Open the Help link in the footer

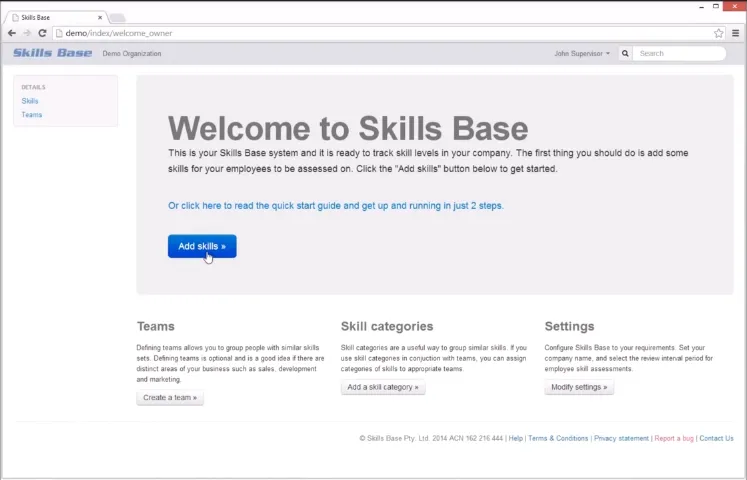point(515,438)
